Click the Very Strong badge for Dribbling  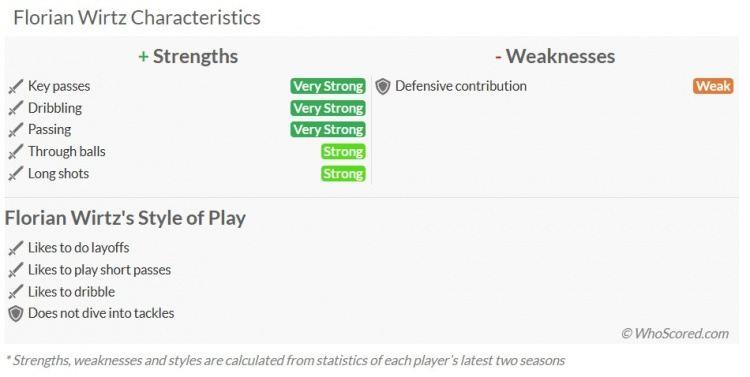pyautogui.click(x=328, y=108)
